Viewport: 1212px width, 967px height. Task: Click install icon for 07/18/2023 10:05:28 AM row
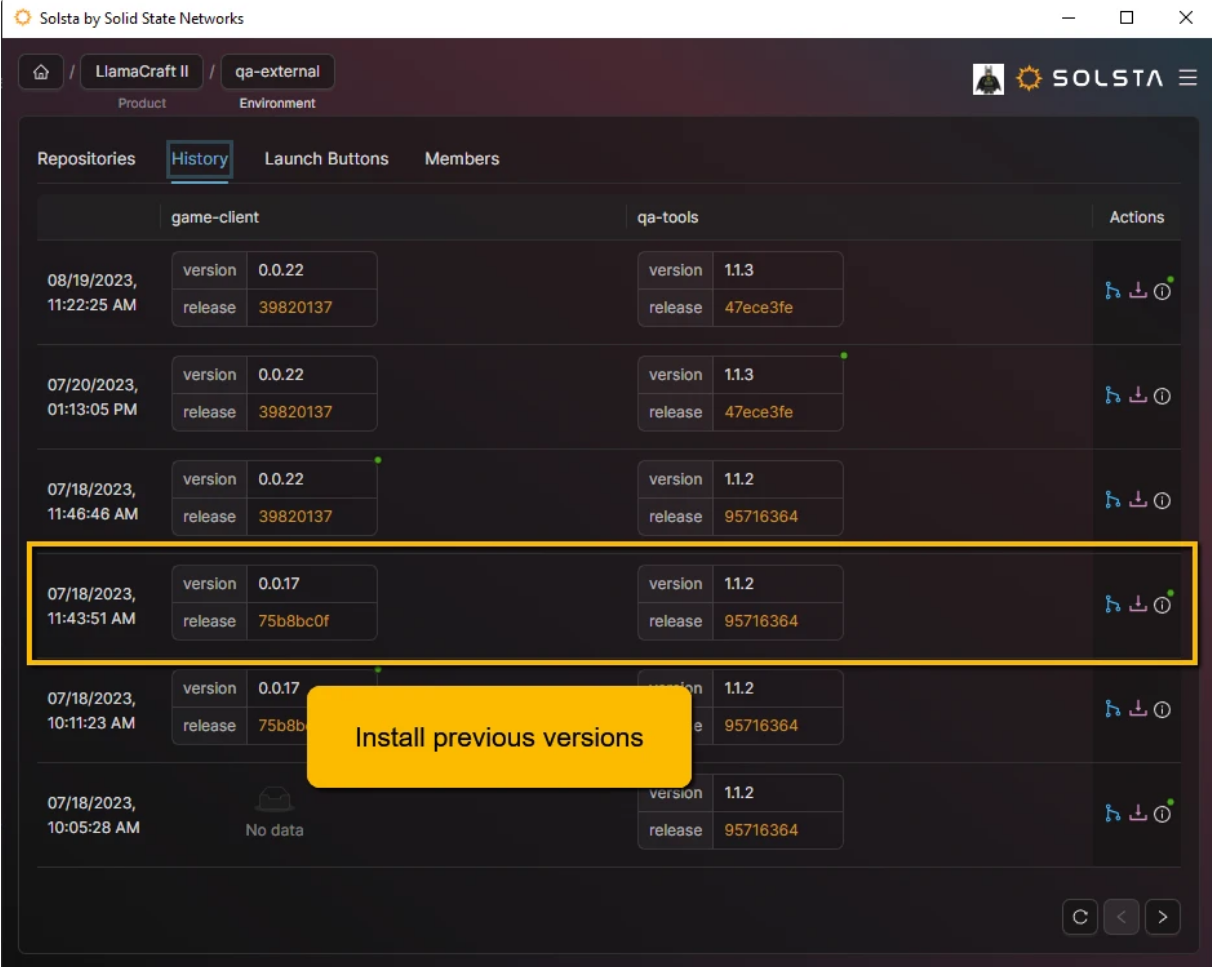[1137, 814]
